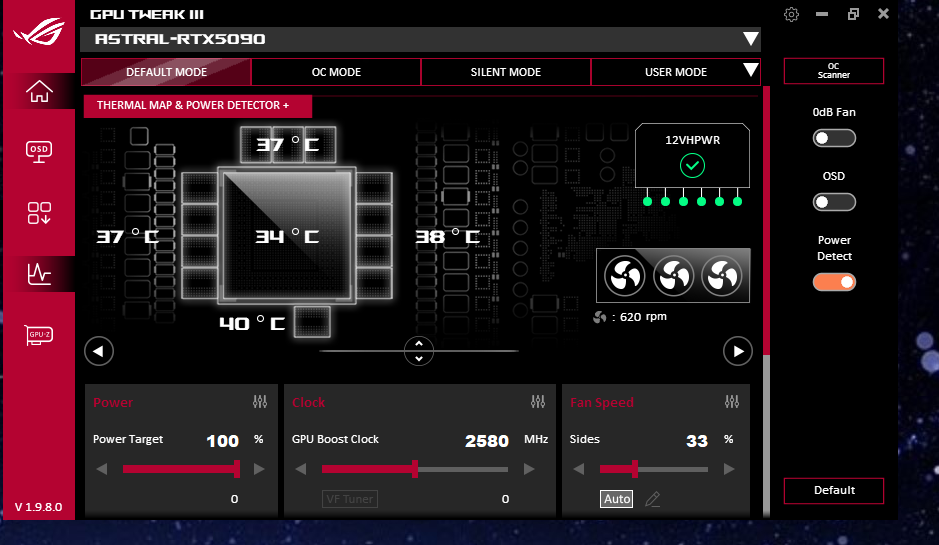The width and height of the screenshot is (939, 545).
Task: Open the Home page in sidebar
Action: (x=39, y=92)
